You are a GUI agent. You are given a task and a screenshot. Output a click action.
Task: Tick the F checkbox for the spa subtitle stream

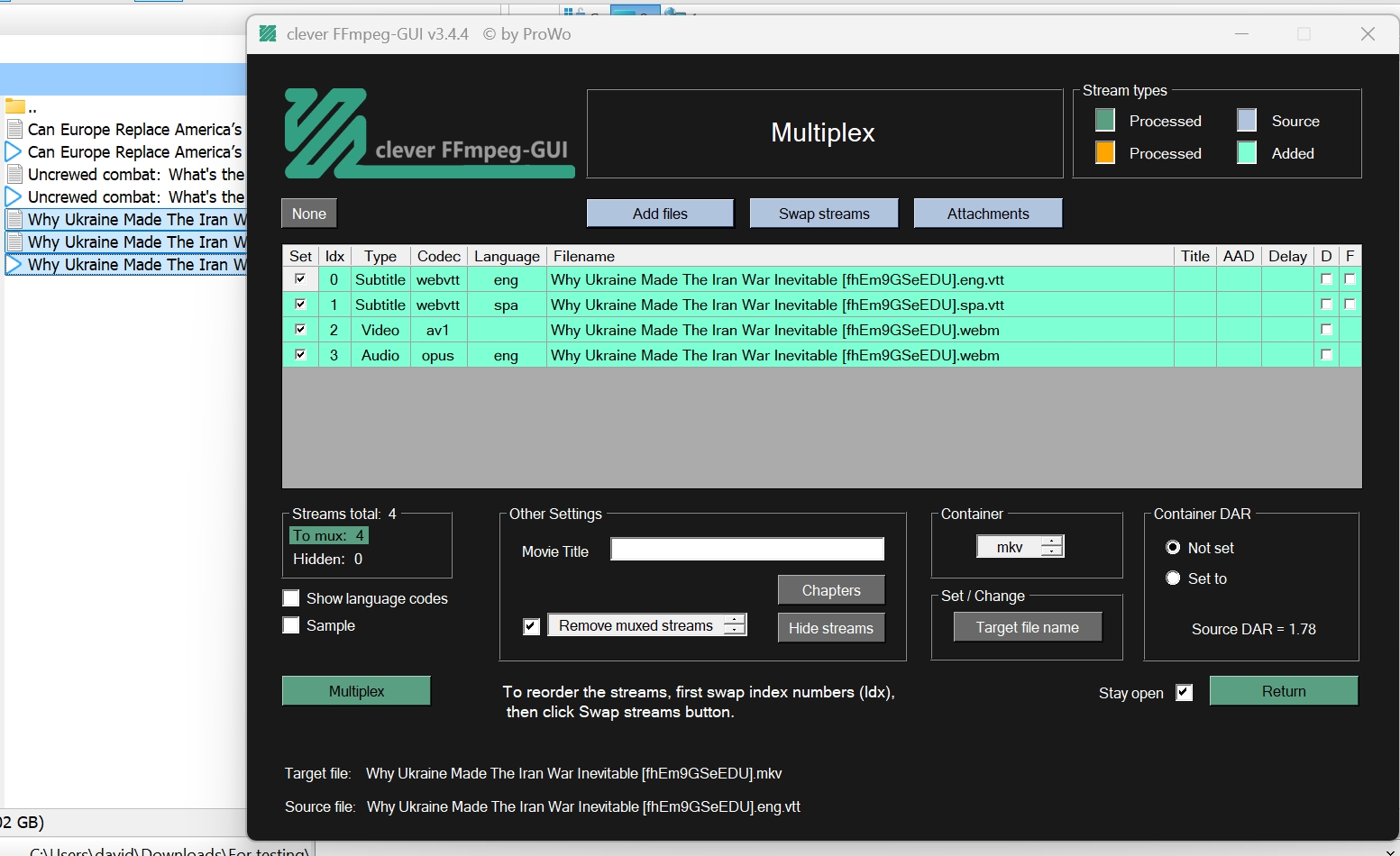1350,305
